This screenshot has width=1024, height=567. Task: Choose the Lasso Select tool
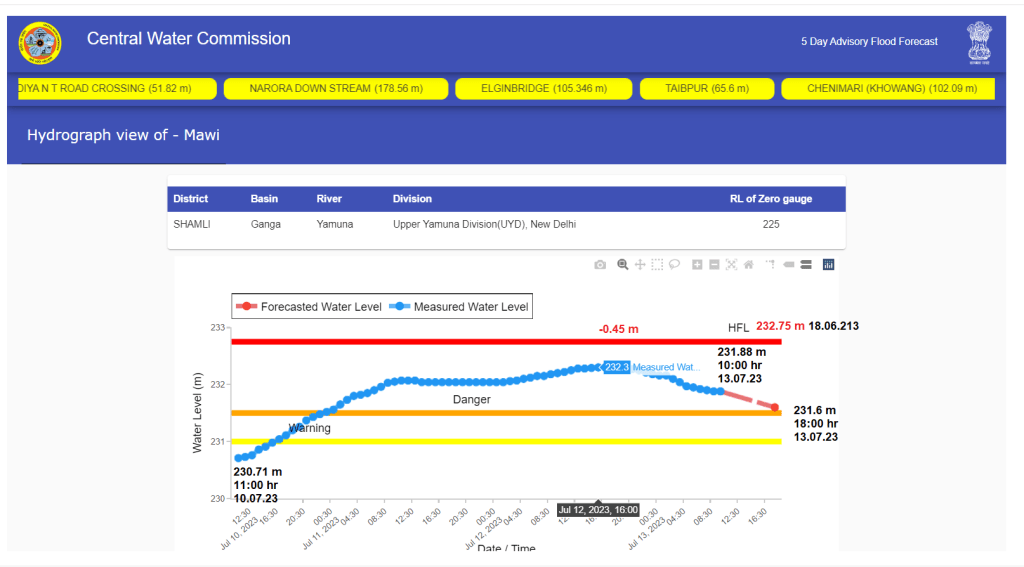(675, 265)
